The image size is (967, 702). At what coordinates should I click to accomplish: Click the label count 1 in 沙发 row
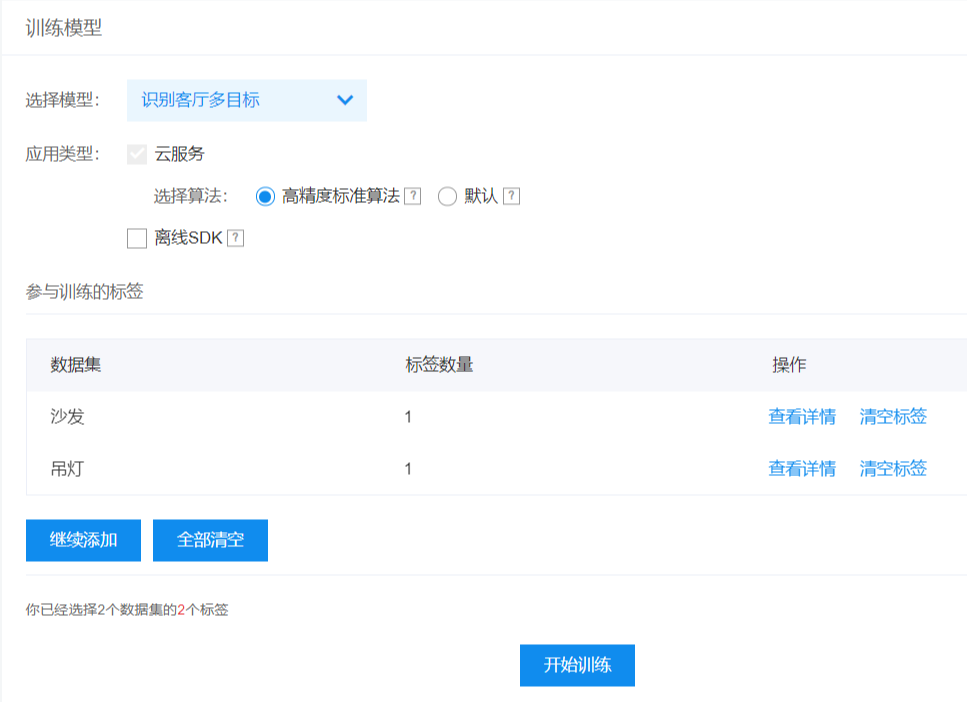pos(408,417)
